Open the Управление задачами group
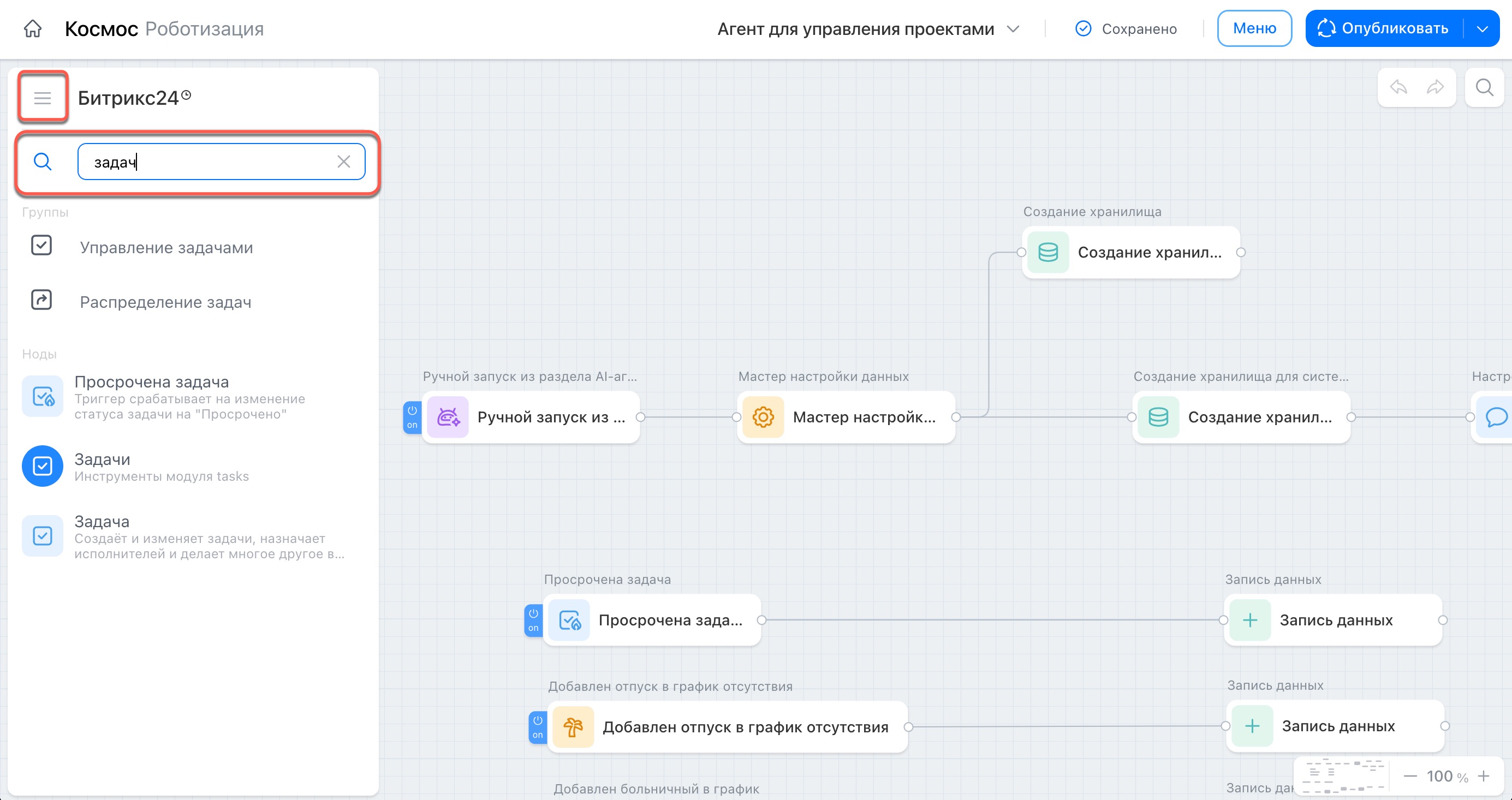This screenshot has height=800, width=1512. (166, 248)
